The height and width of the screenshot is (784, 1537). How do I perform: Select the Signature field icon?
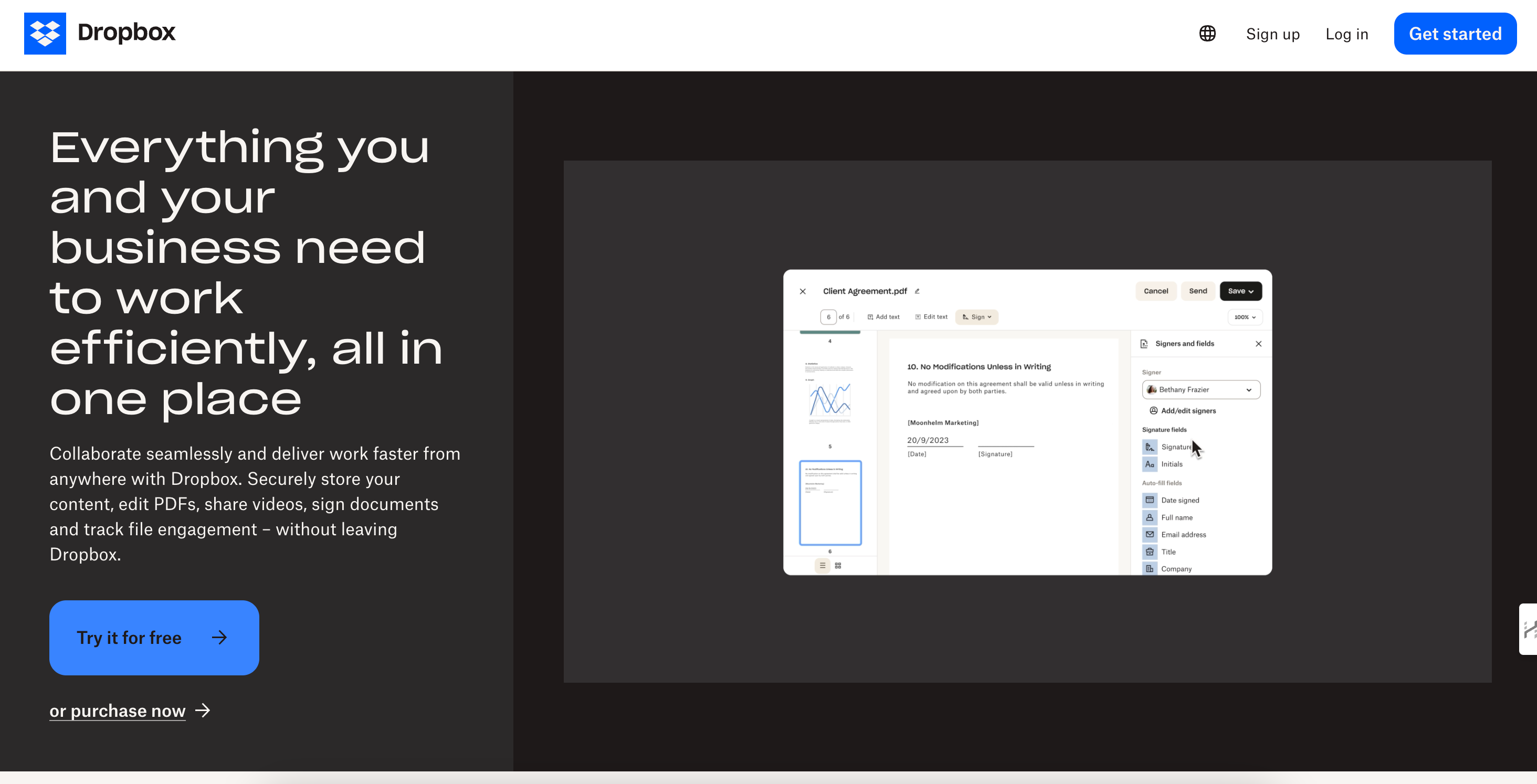(1150, 447)
